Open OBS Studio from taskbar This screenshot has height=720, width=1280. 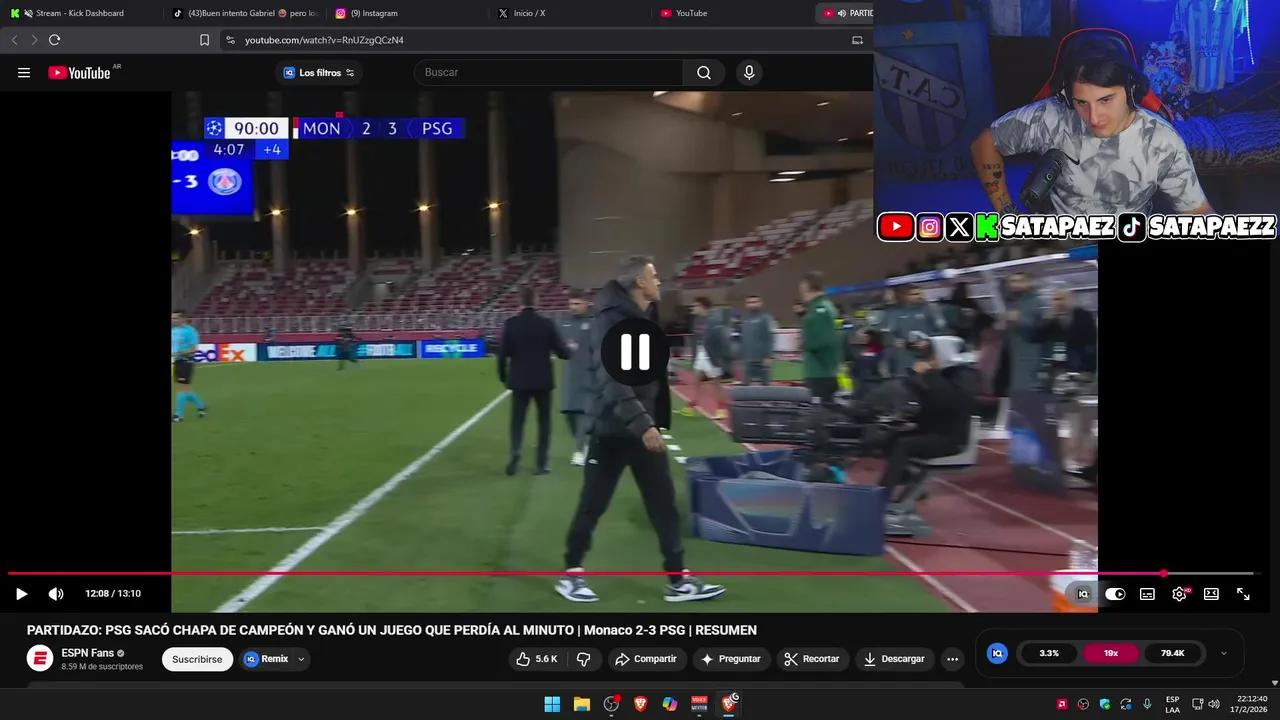[x=611, y=704]
